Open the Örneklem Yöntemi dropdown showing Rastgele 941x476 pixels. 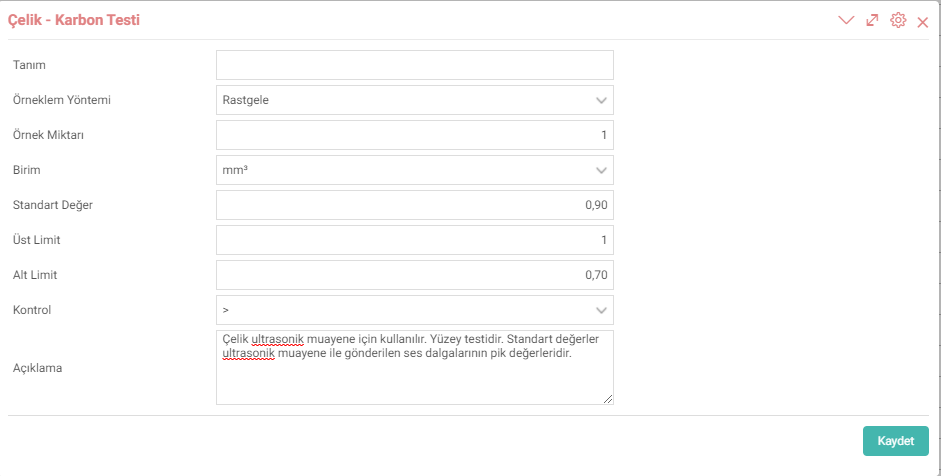click(415, 100)
